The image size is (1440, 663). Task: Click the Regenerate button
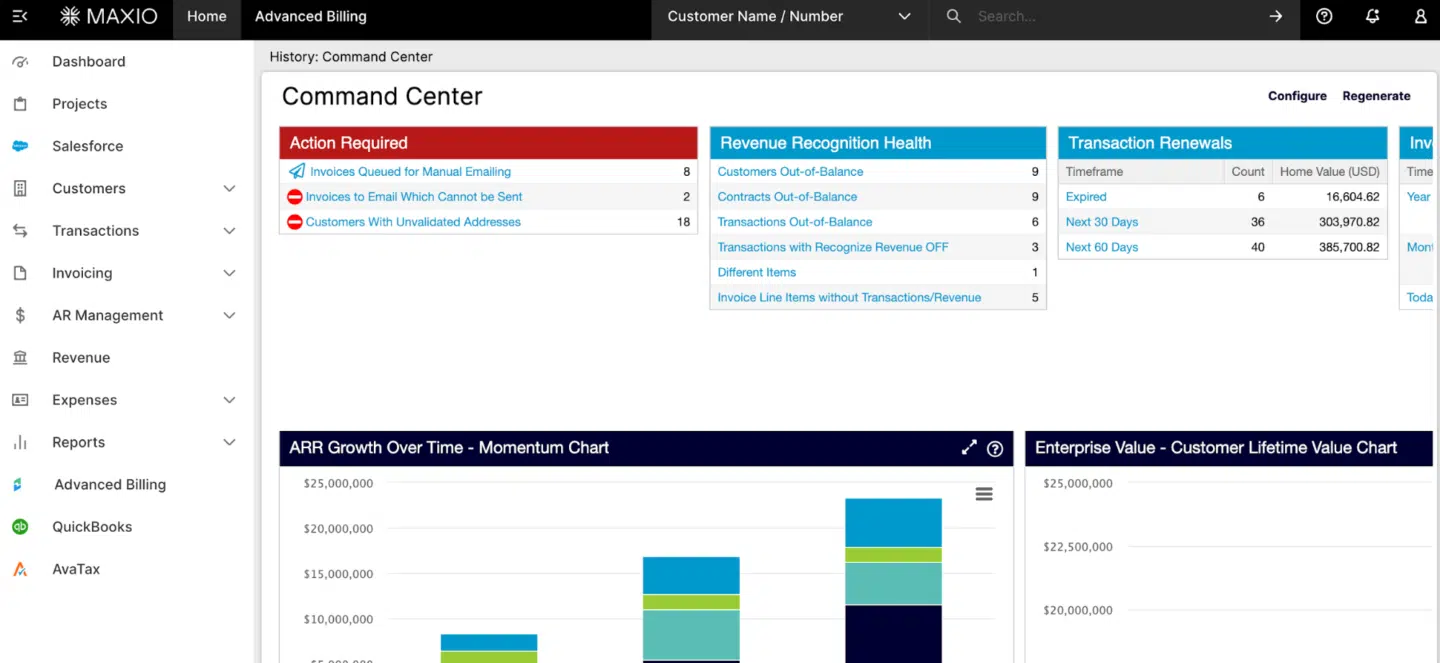pos(1376,95)
